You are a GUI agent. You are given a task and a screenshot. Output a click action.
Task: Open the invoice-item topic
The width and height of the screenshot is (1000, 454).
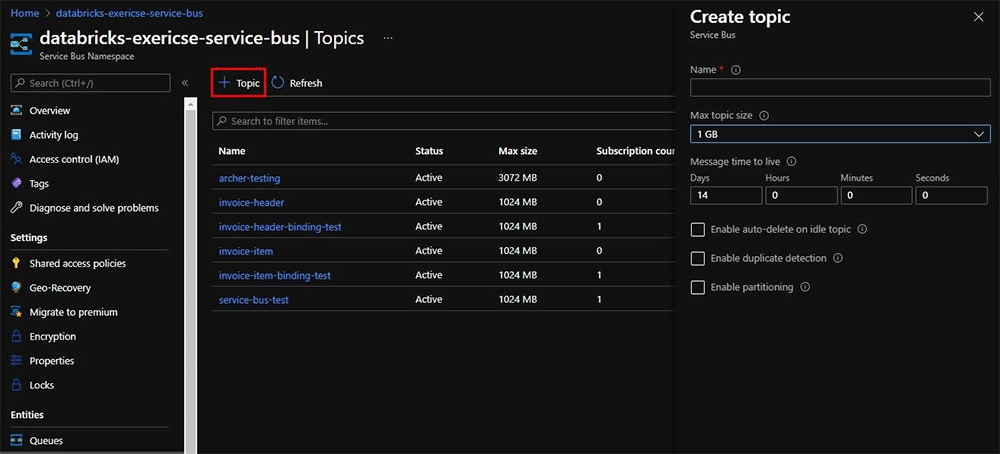coord(246,251)
